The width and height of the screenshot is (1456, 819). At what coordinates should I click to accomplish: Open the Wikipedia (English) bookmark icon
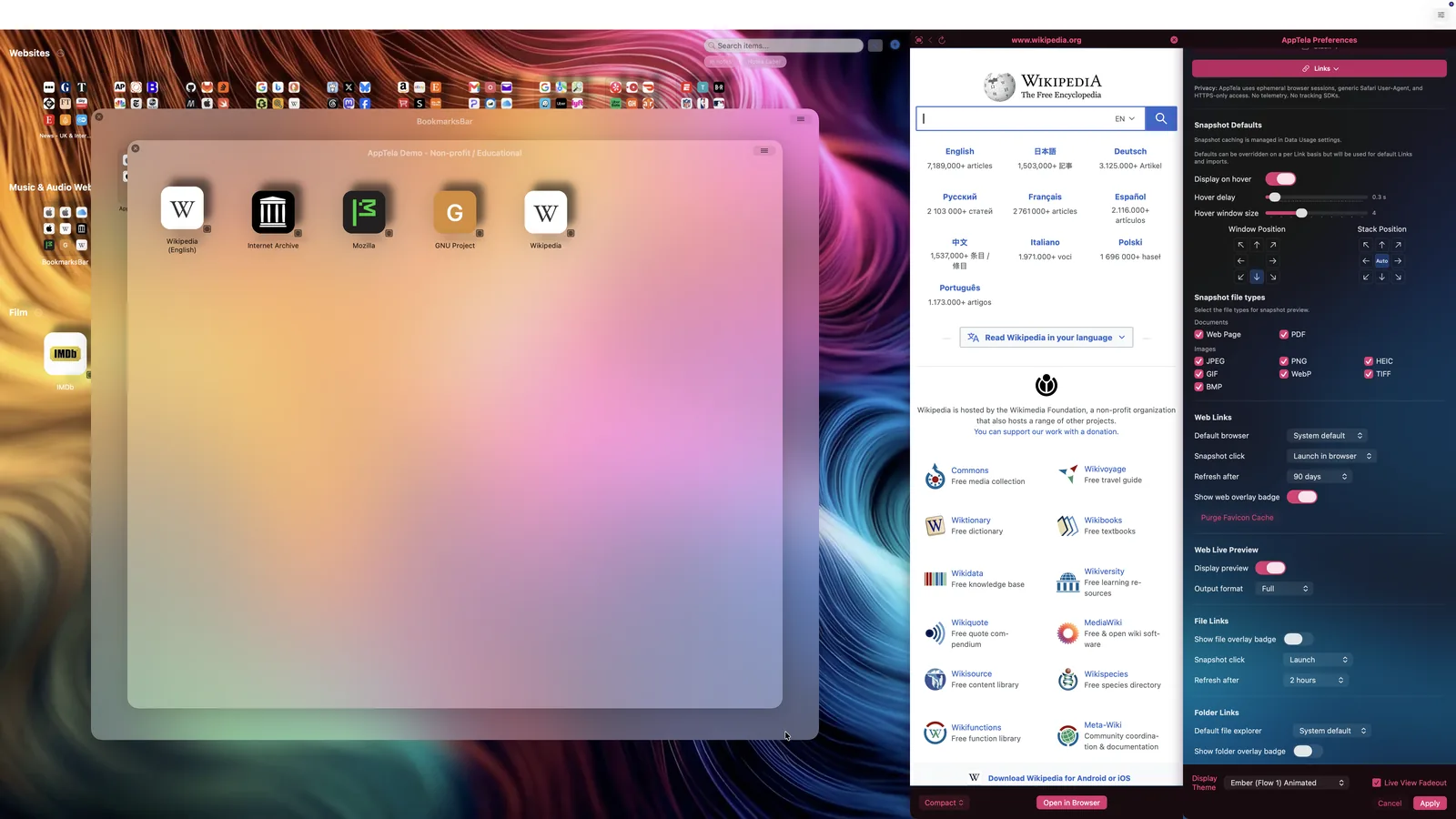[x=182, y=208]
